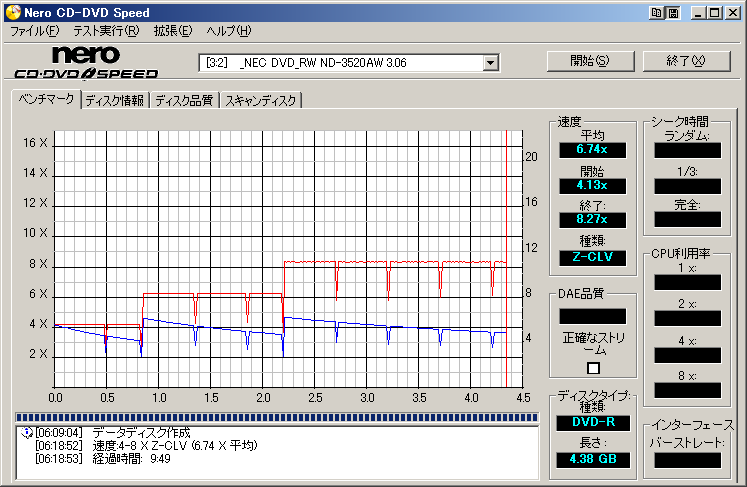
Task: Switch to the スキャンディスク tab
Action: coord(260,100)
